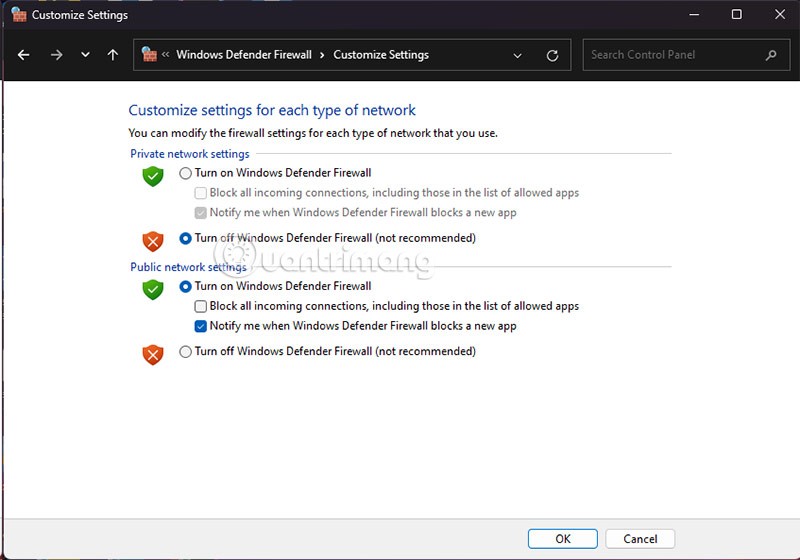
Task: Enable block all incoming connections for public
Action: tap(201, 306)
